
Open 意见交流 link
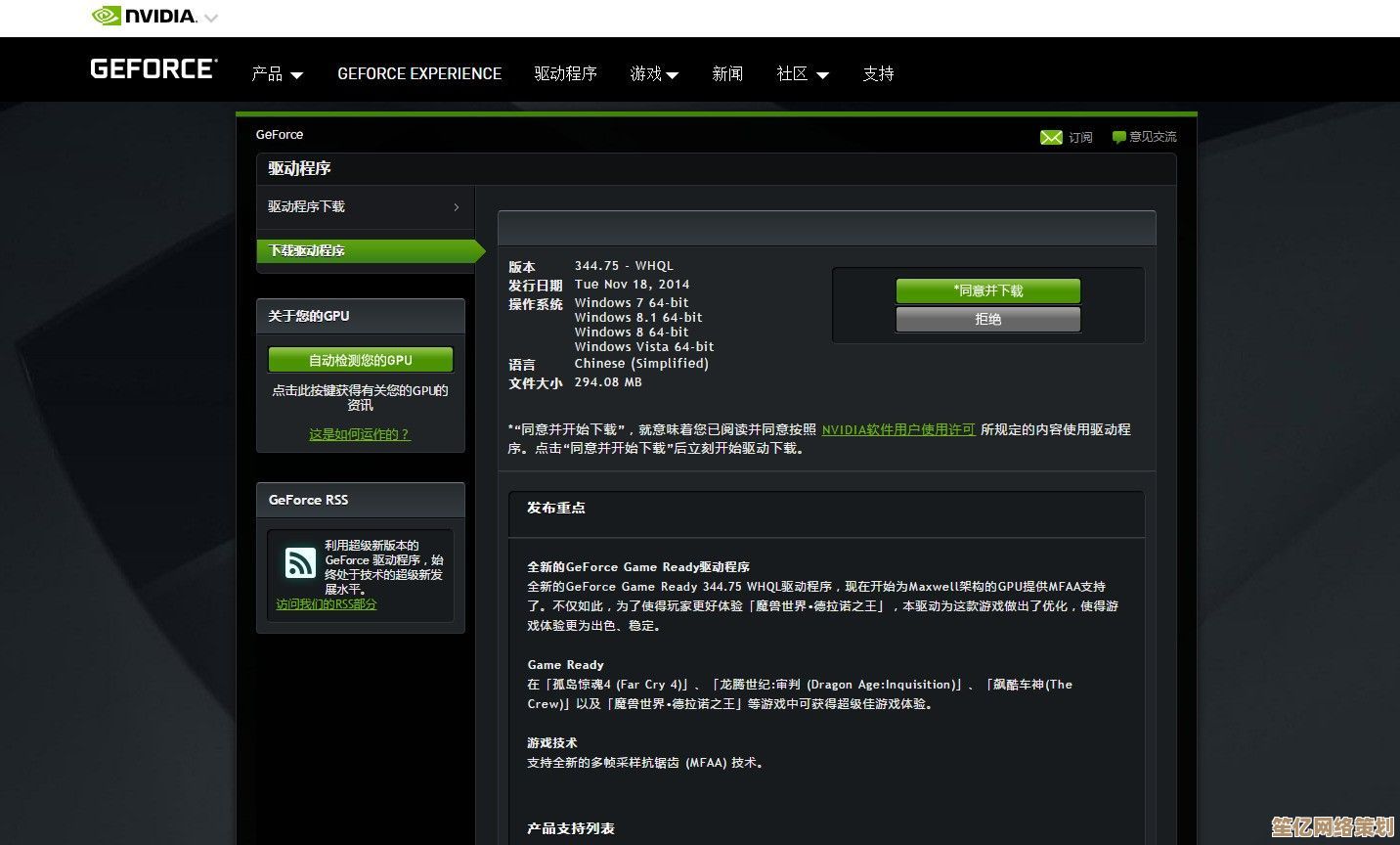click(1153, 137)
